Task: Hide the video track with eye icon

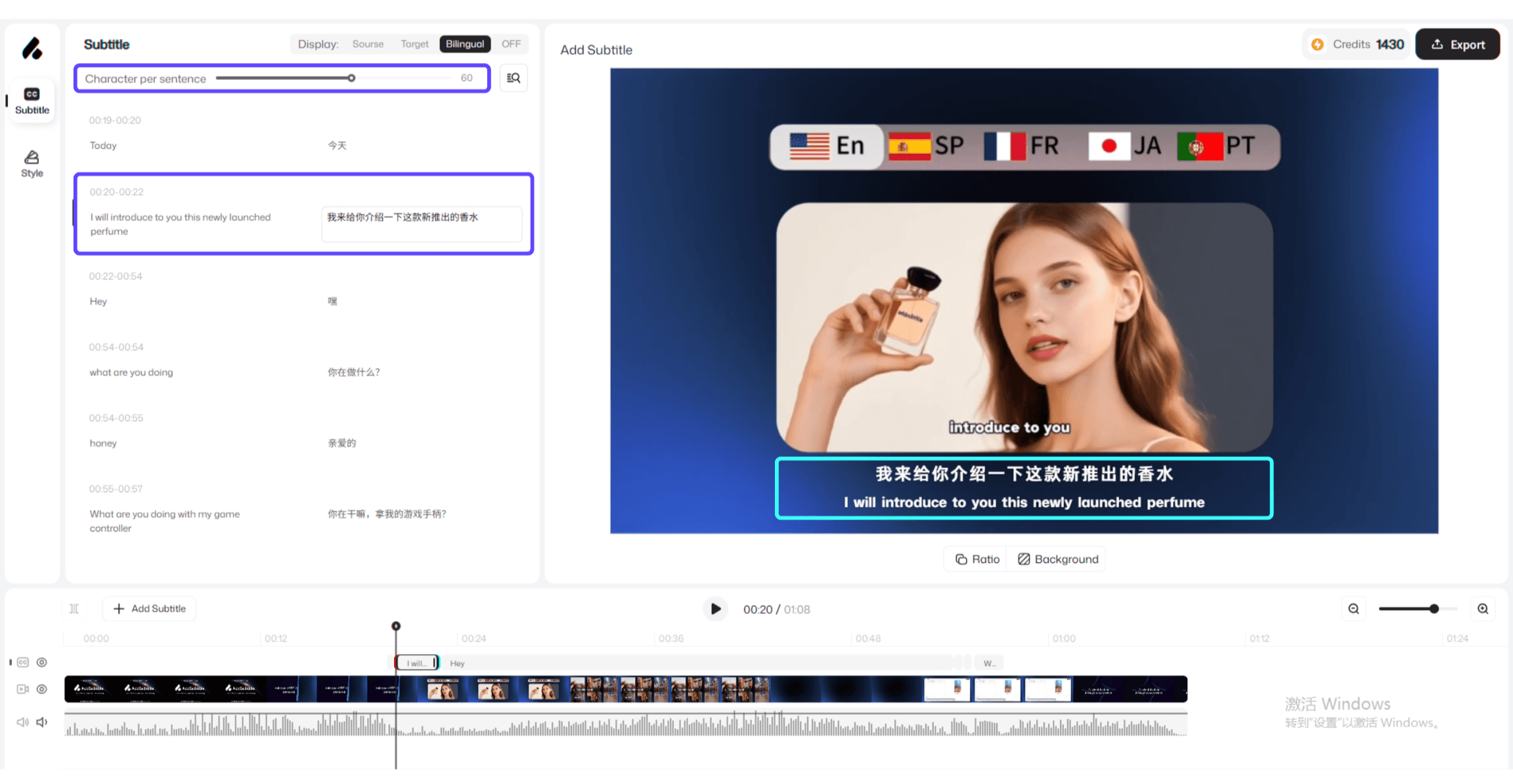Action: click(42, 689)
